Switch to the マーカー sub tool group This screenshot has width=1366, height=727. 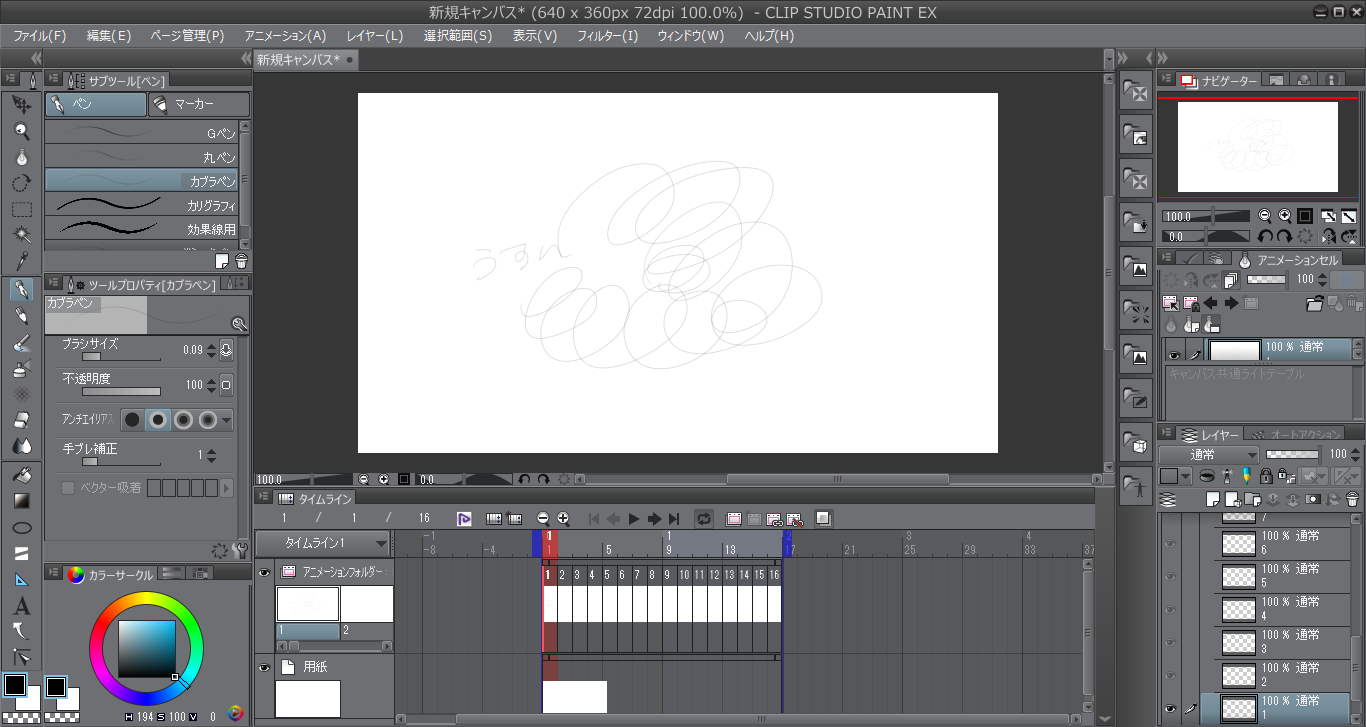coord(198,104)
